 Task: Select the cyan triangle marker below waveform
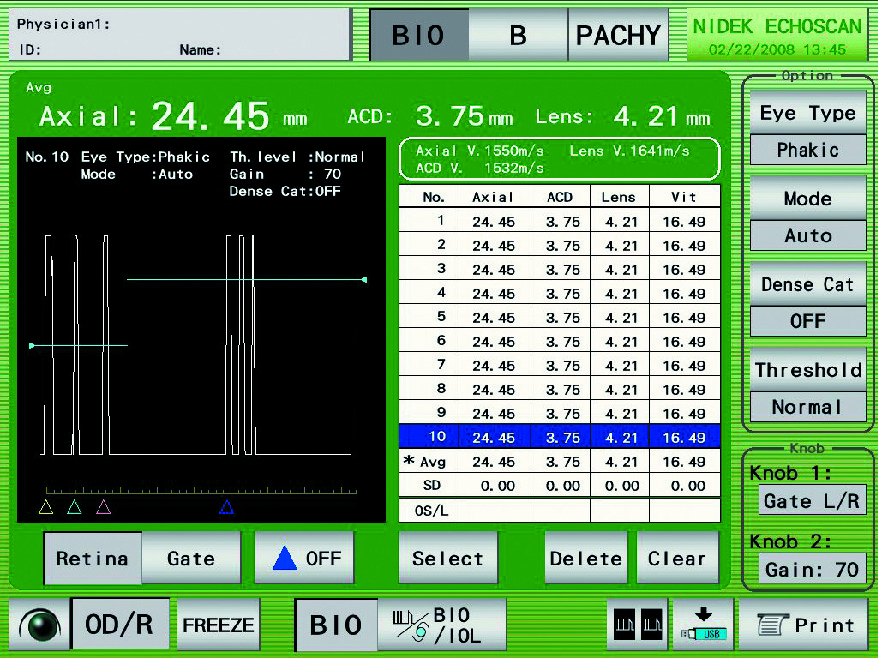click(x=74, y=507)
